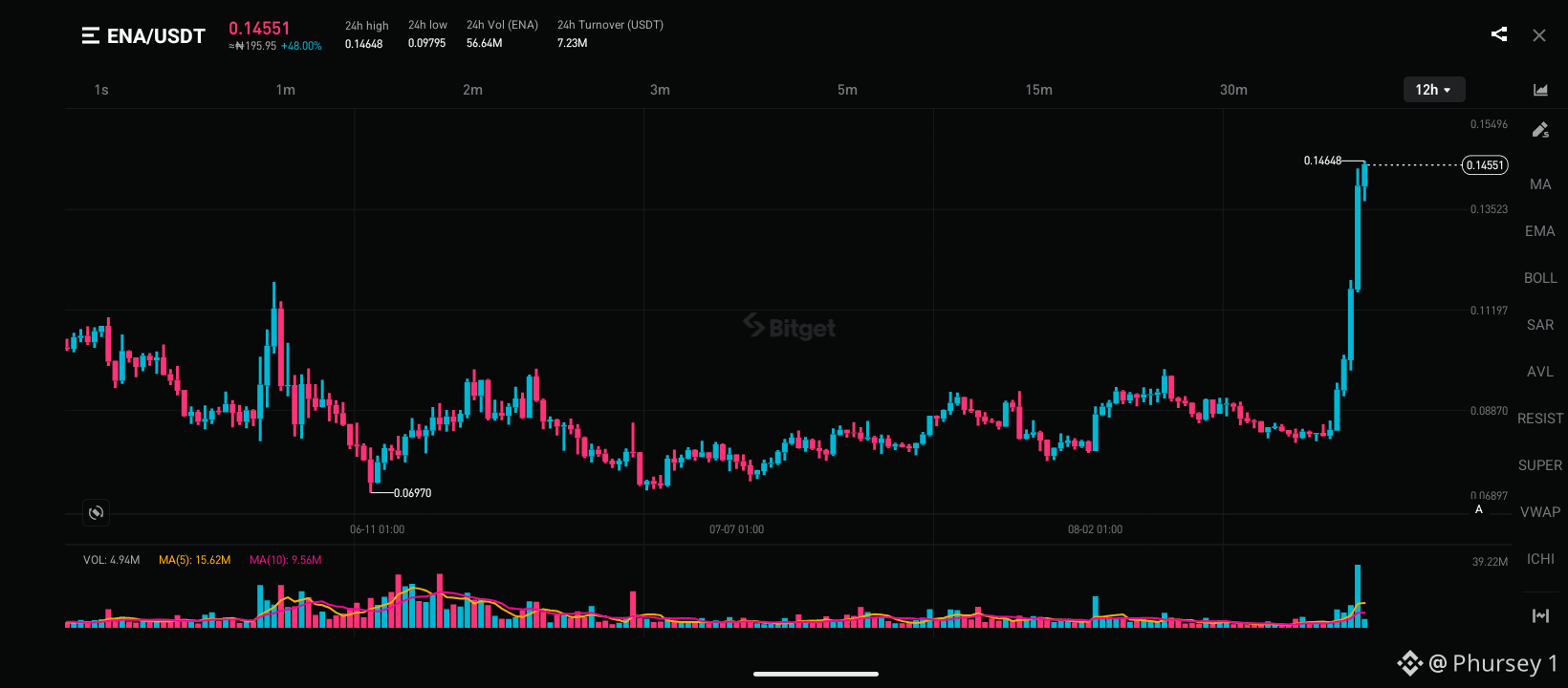Click the 0.06970 low price marker
Viewport: 1568px width, 688px height.
[413, 493]
